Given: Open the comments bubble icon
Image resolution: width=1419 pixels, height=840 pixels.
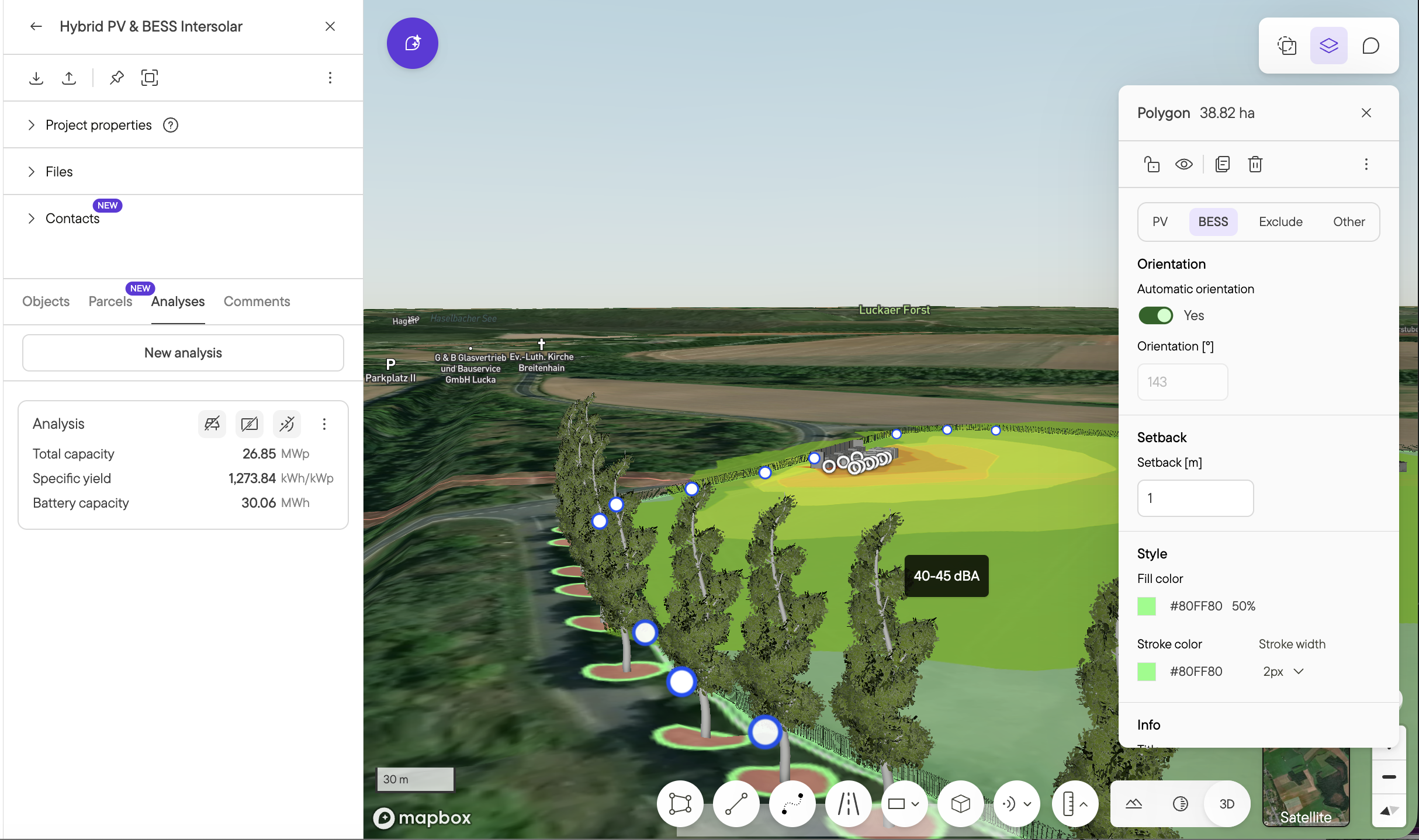Looking at the screenshot, I should point(1371,46).
